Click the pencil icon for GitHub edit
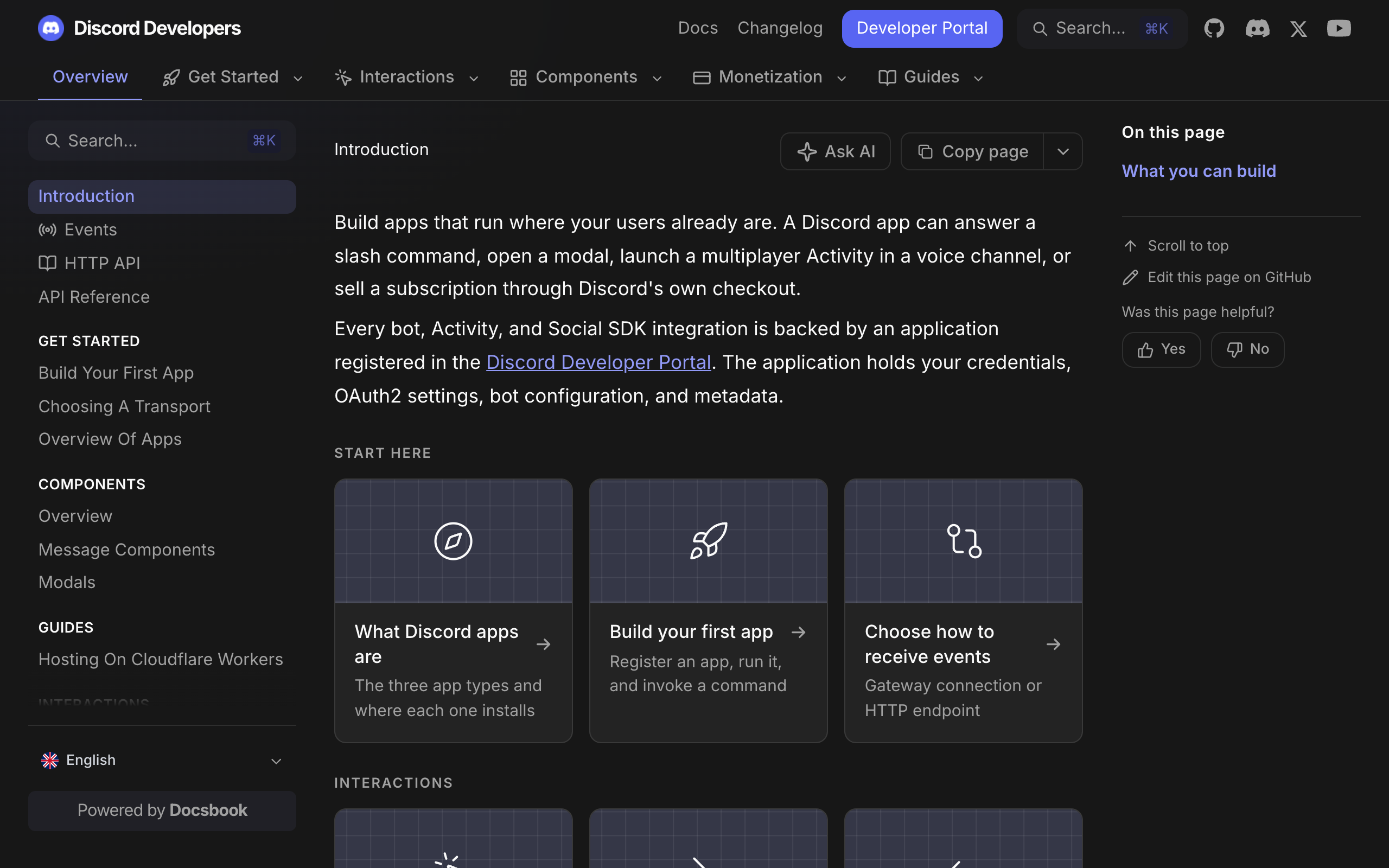The width and height of the screenshot is (1389, 868). pyautogui.click(x=1130, y=278)
